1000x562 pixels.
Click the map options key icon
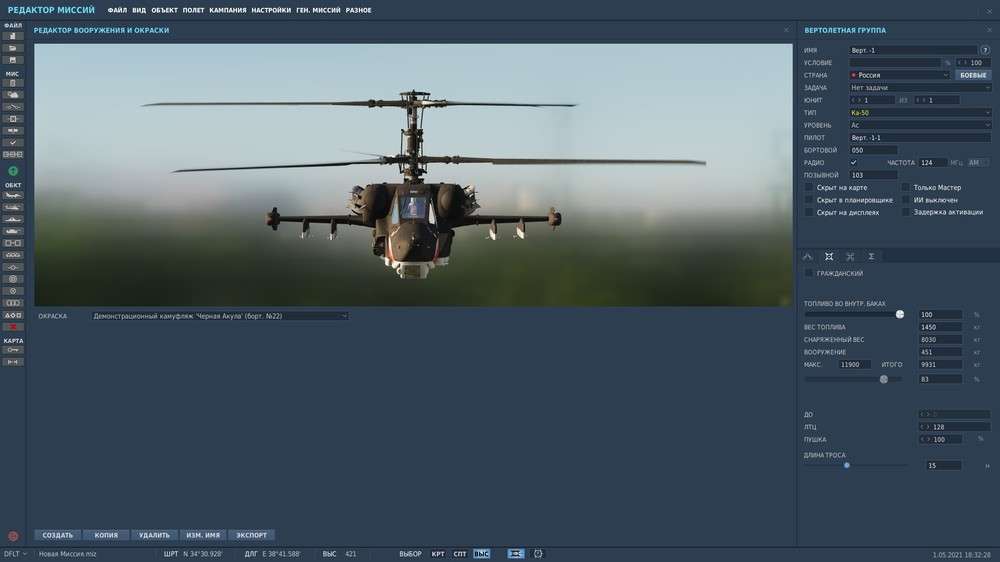pyautogui.click(x=13, y=350)
